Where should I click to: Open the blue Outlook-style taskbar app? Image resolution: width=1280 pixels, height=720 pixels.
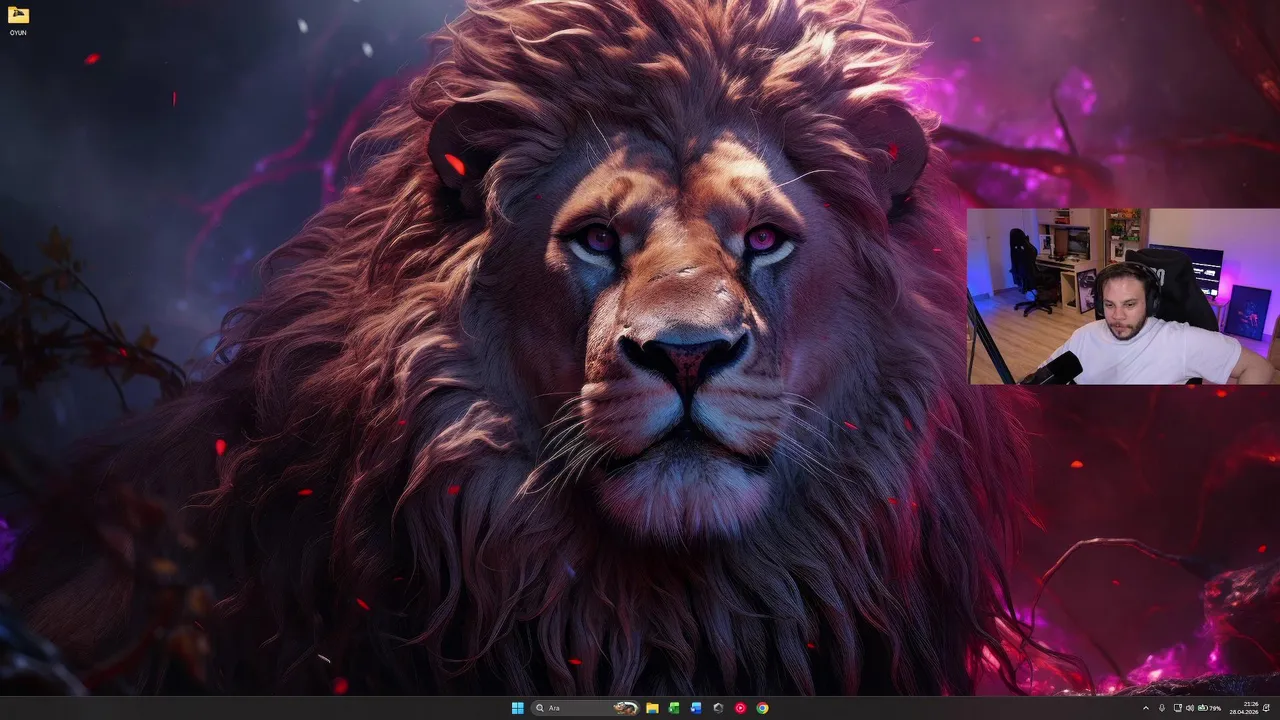pyautogui.click(x=696, y=708)
